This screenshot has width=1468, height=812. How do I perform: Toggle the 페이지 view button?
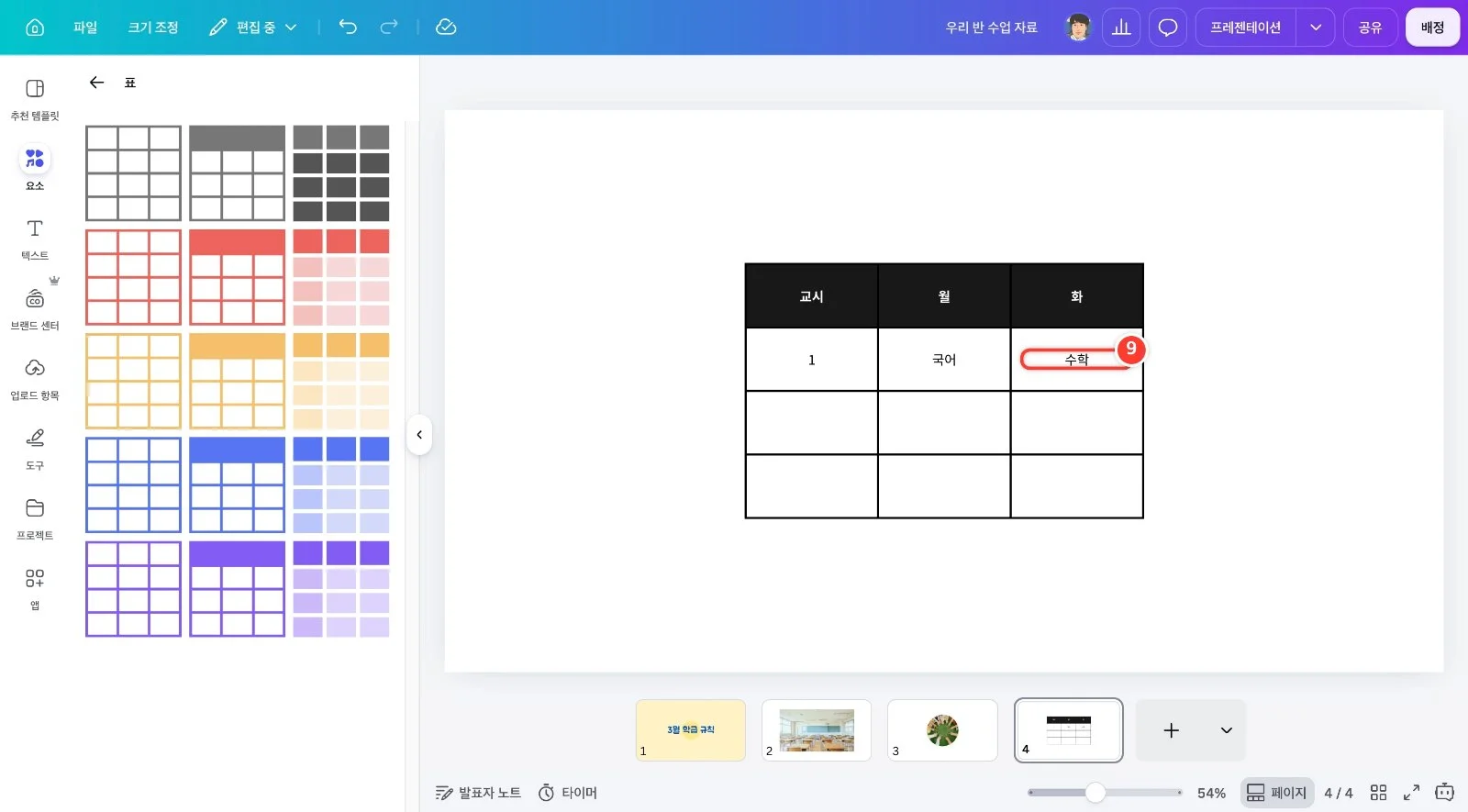point(1276,793)
